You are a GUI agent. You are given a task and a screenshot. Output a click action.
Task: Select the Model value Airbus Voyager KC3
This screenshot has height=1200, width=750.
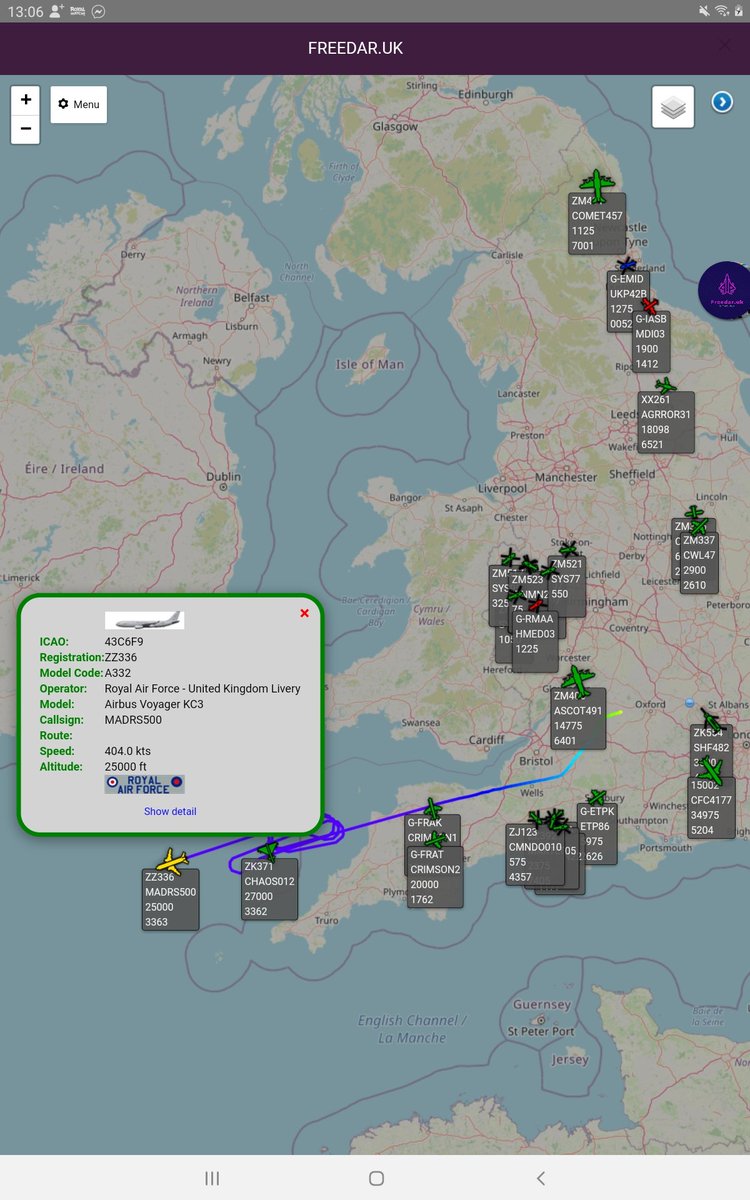click(154, 704)
